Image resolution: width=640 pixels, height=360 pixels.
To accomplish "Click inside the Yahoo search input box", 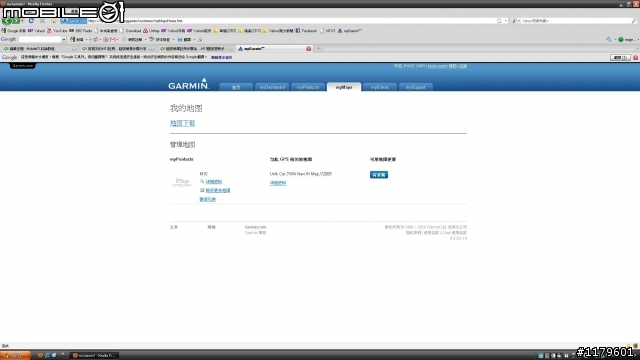I will [x=575, y=20].
